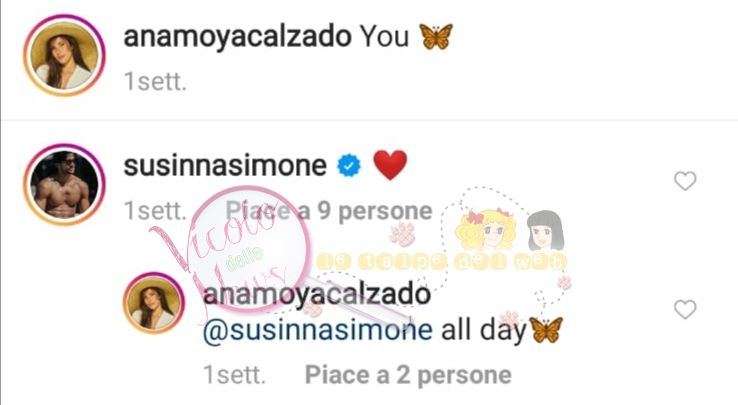Click the blue verified badge beside susinnasimone

[349, 166]
